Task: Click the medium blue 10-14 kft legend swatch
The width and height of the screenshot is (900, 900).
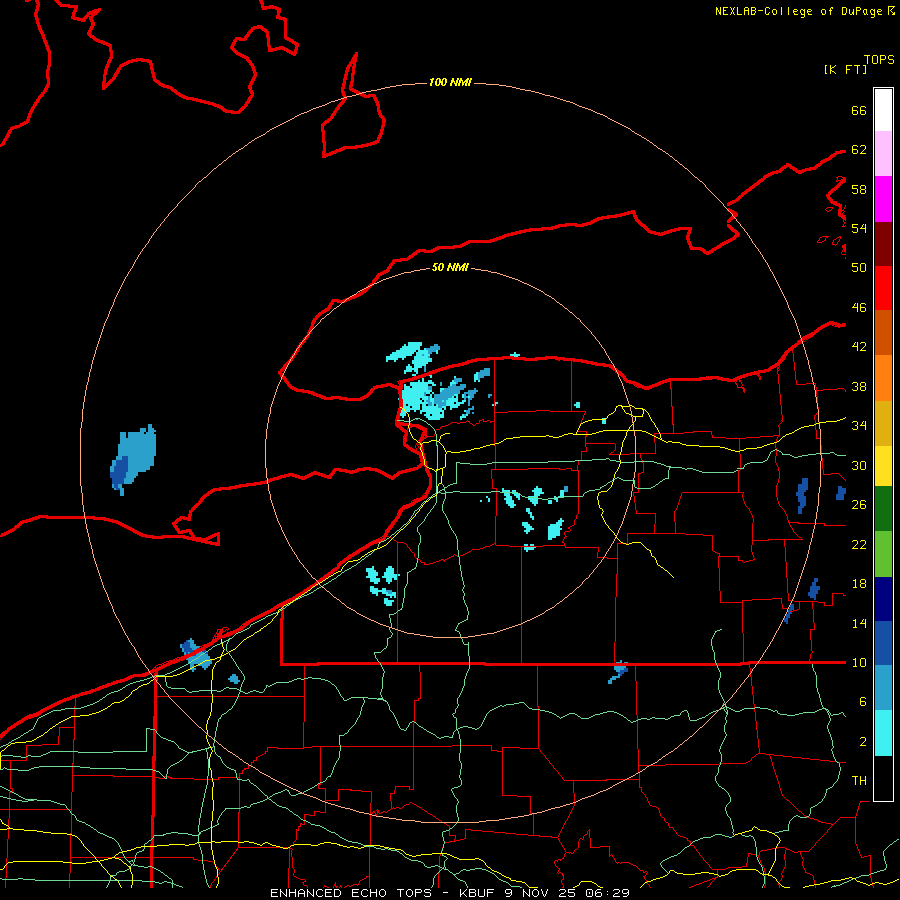Action: [883, 643]
